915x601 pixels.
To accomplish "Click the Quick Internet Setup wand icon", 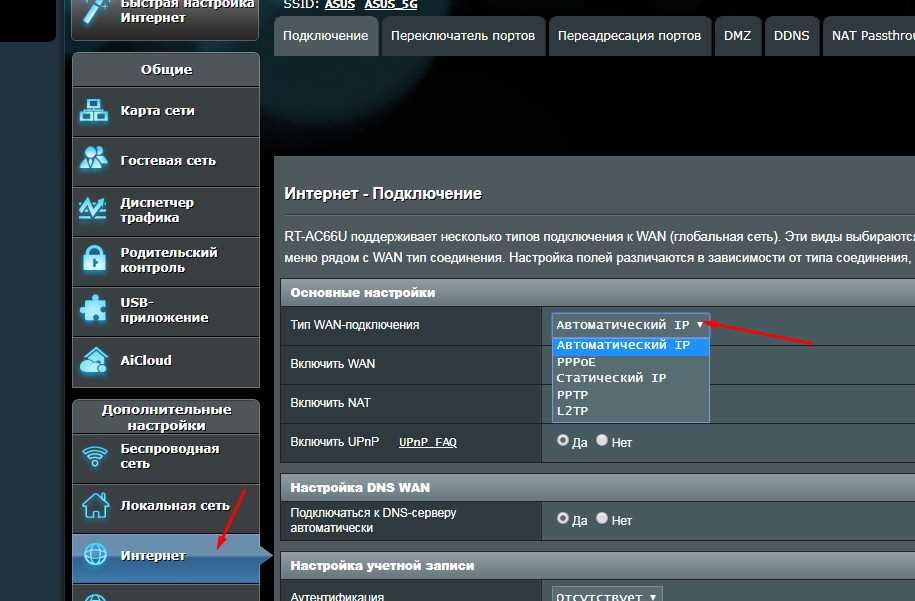I will pyautogui.click(x=95, y=12).
